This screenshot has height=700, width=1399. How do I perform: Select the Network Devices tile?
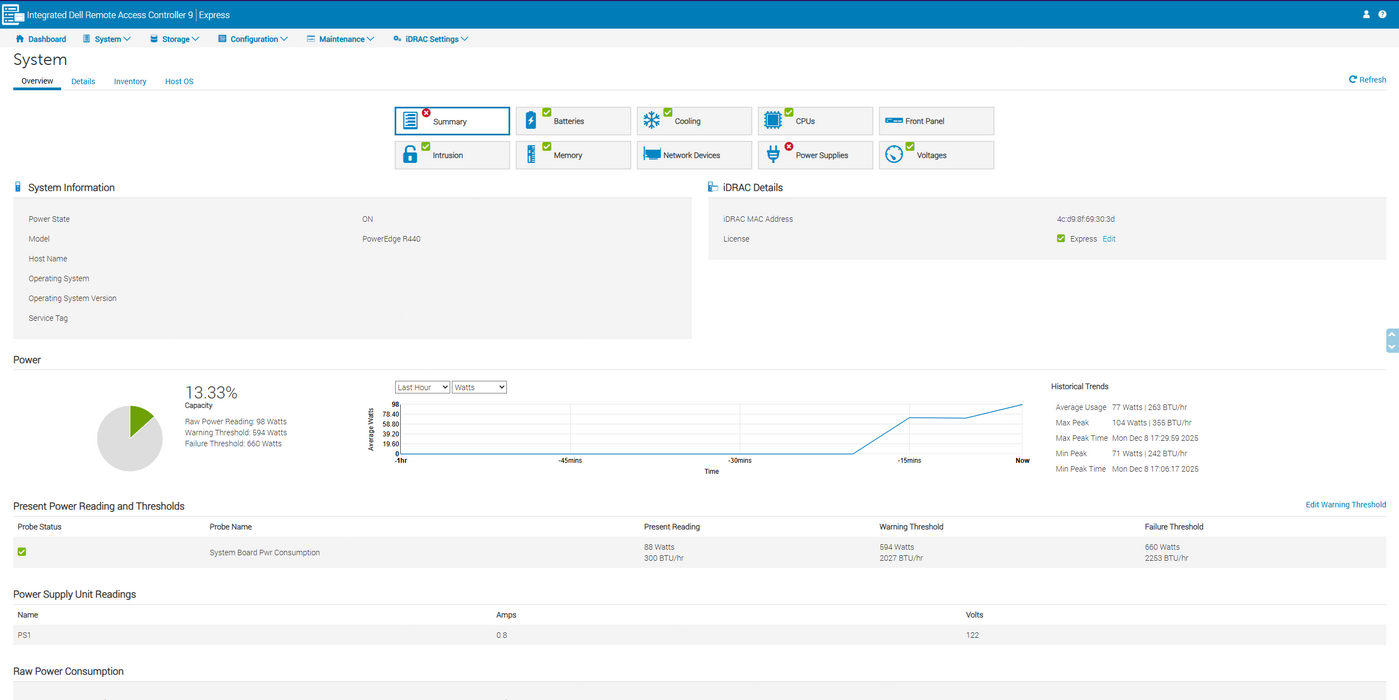pos(694,155)
